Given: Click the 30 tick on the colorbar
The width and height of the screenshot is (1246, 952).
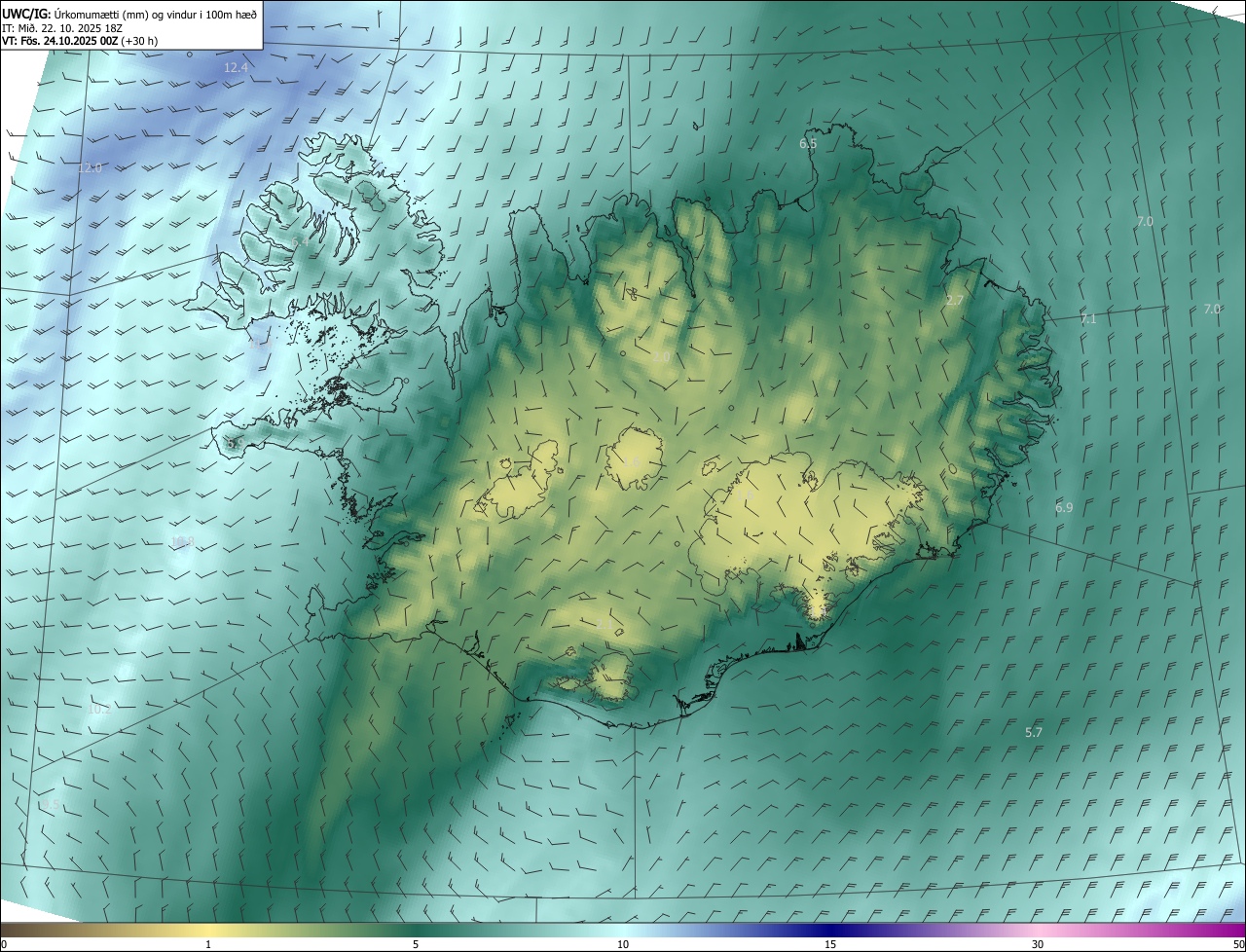Looking at the screenshot, I should coord(1038,945).
